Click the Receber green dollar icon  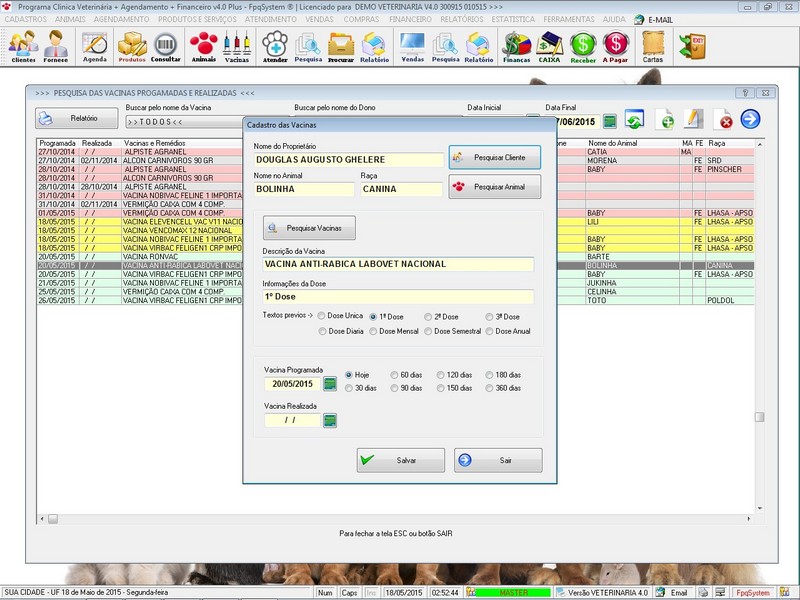click(583, 46)
